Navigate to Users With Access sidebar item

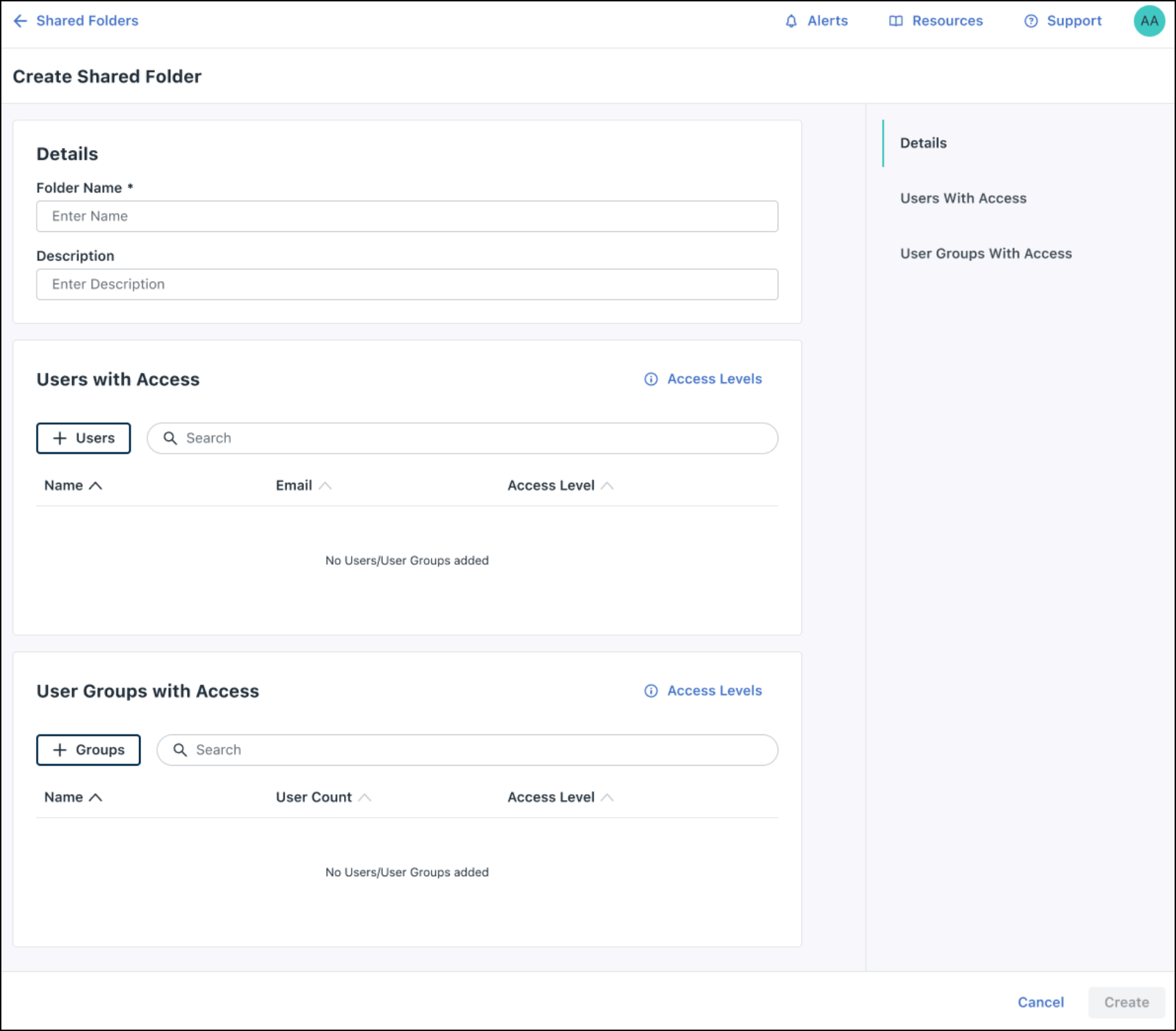tap(963, 198)
